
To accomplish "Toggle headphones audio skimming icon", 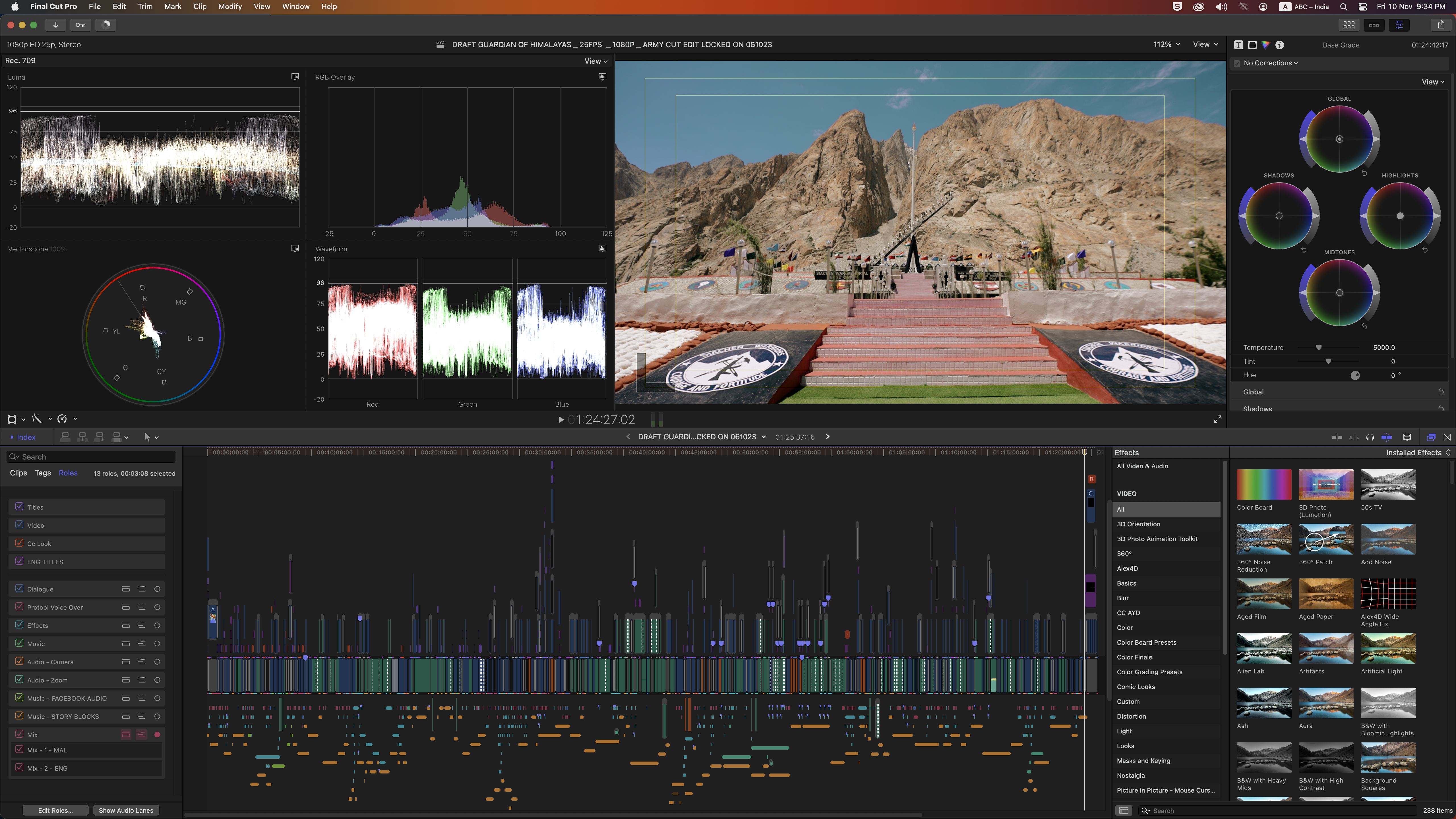I will (1370, 437).
